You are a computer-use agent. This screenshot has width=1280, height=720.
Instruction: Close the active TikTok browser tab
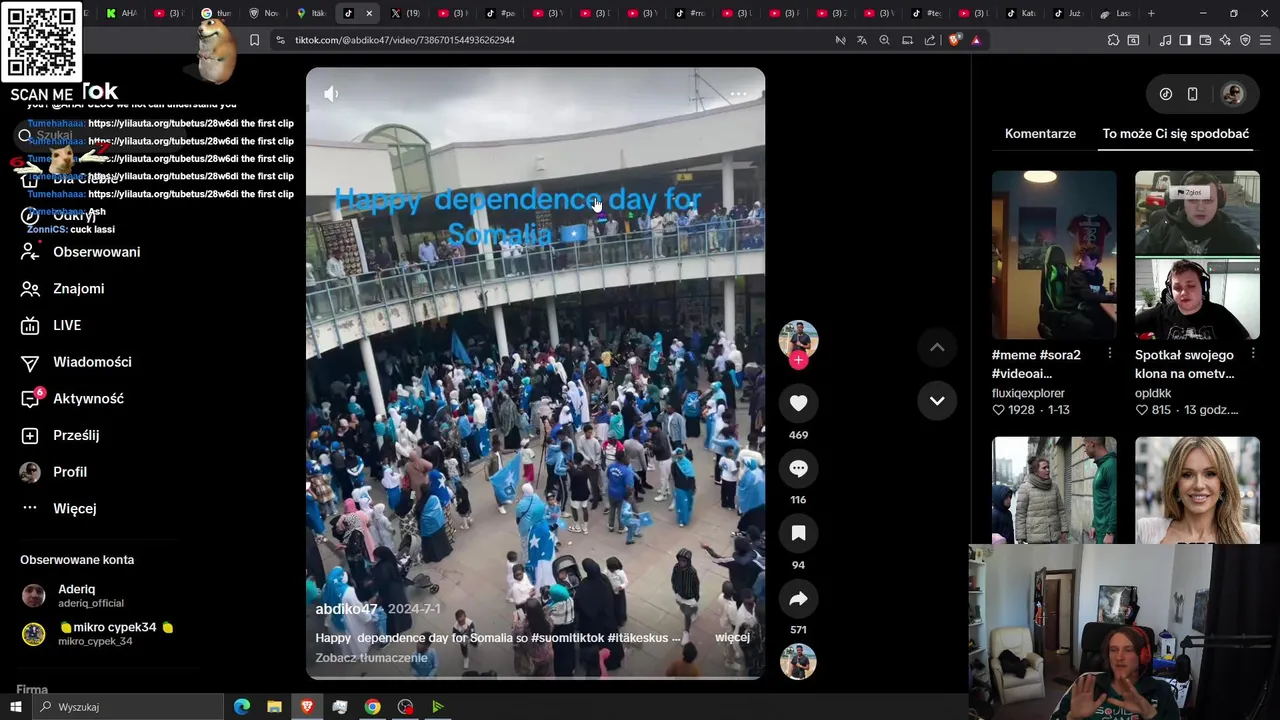point(369,13)
